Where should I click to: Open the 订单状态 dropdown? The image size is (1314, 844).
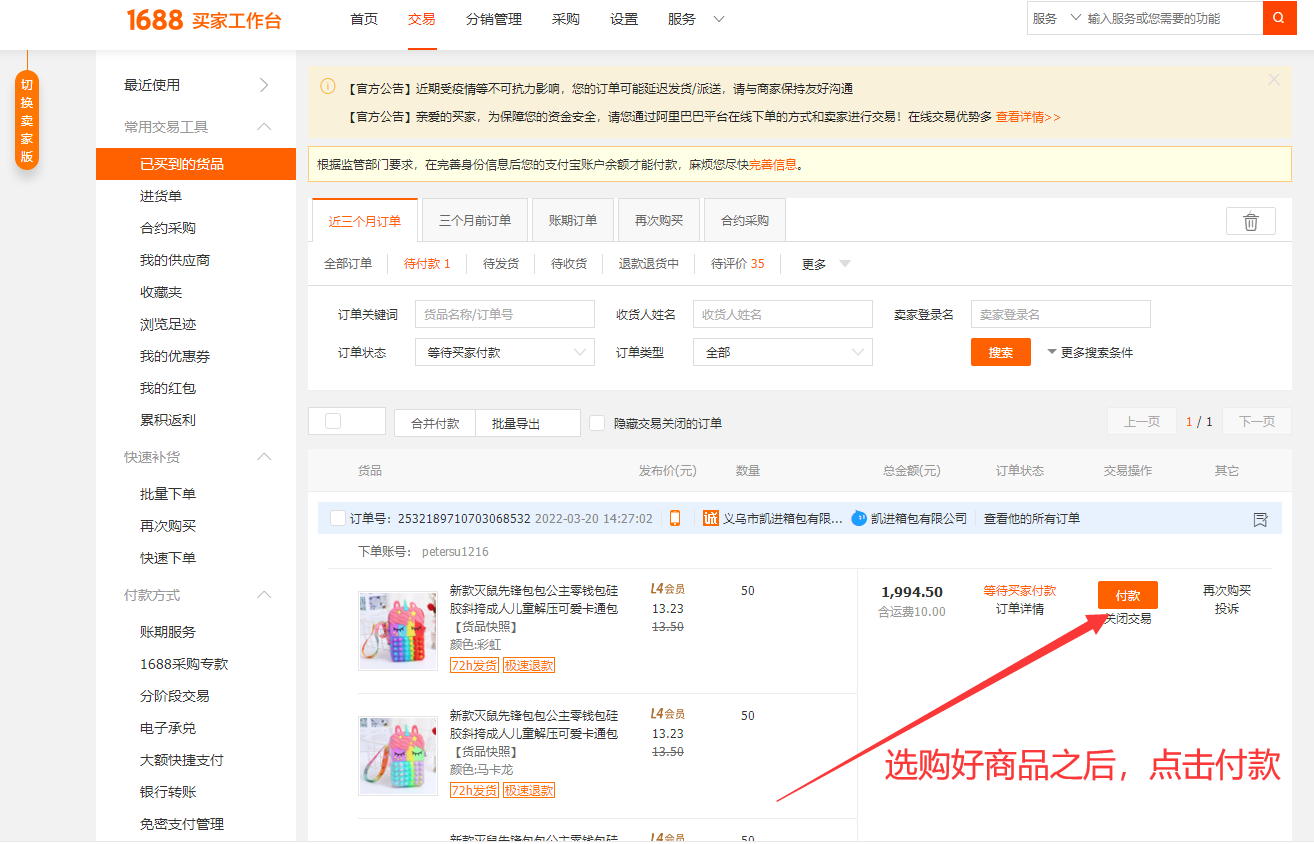pyautogui.click(x=505, y=352)
